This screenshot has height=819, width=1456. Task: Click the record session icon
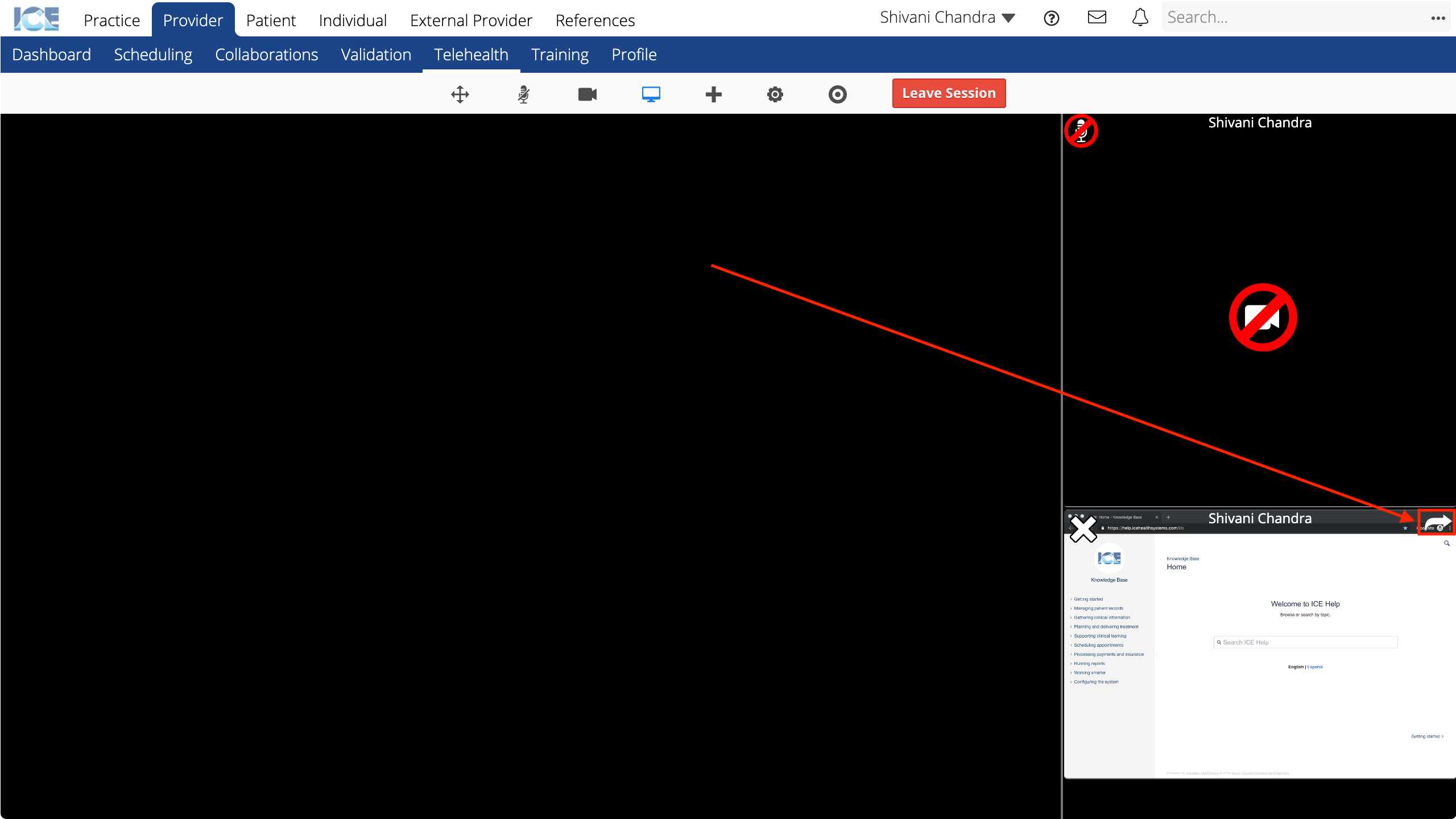tap(838, 94)
